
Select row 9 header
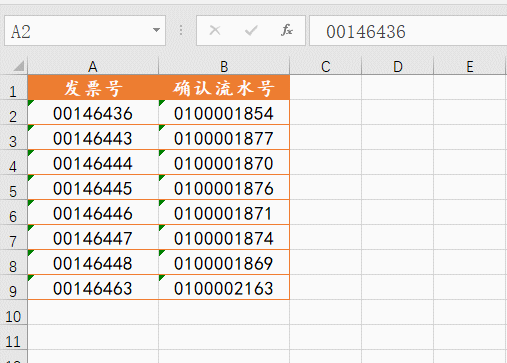click(x=13, y=288)
